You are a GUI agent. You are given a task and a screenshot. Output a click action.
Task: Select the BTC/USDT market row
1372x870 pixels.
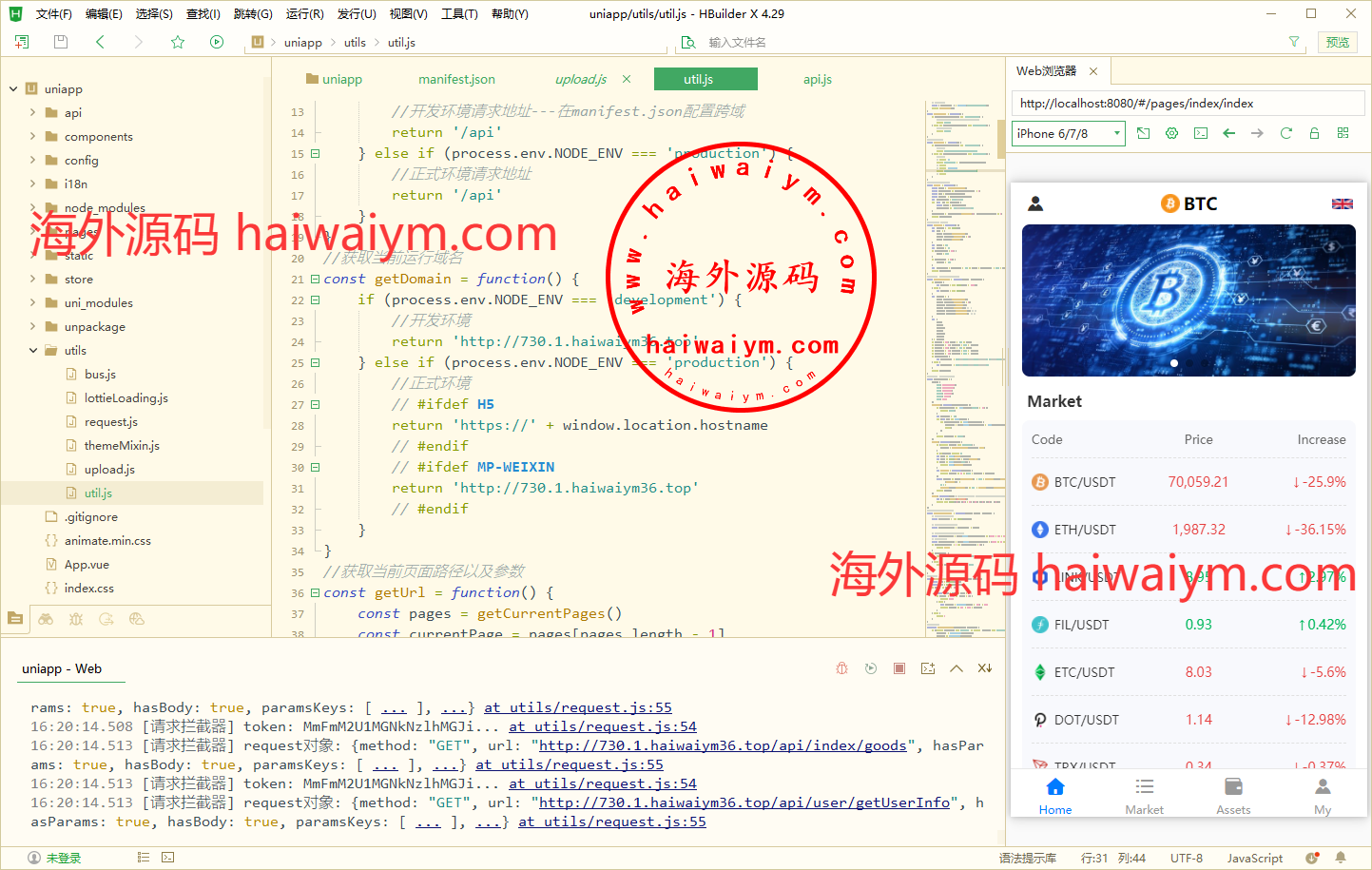pos(1188,482)
